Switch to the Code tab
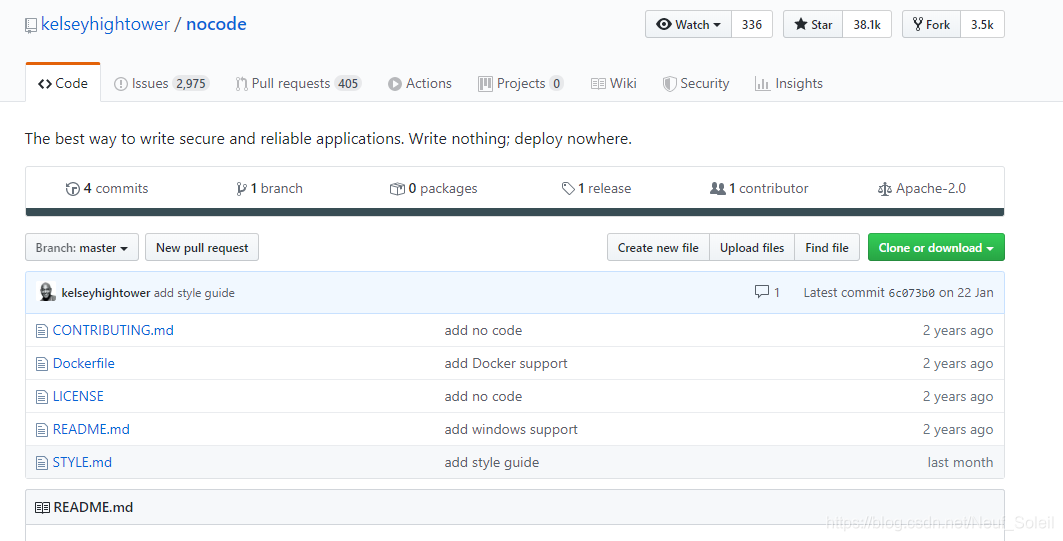1063x541 pixels. [63, 83]
